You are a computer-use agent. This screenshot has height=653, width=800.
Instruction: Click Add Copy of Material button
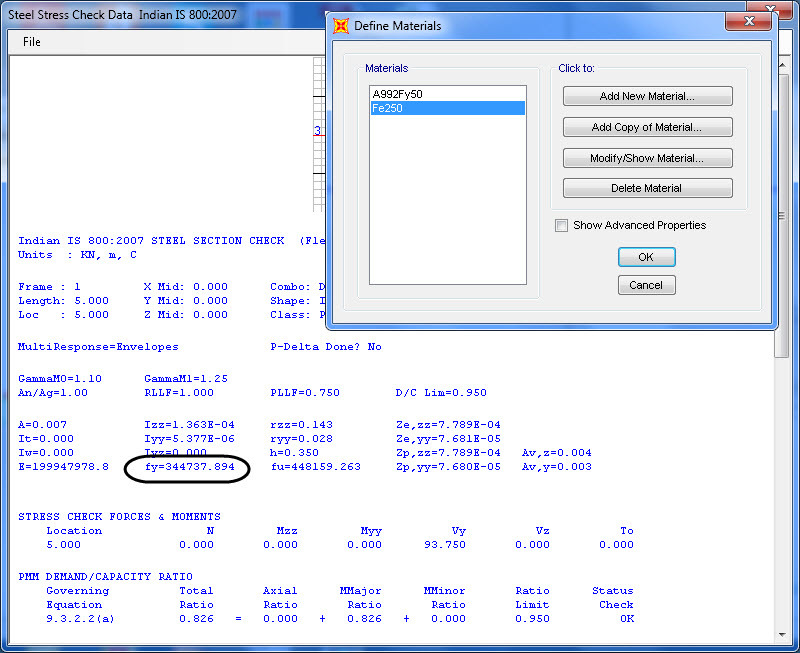click(x=647, y=127)
